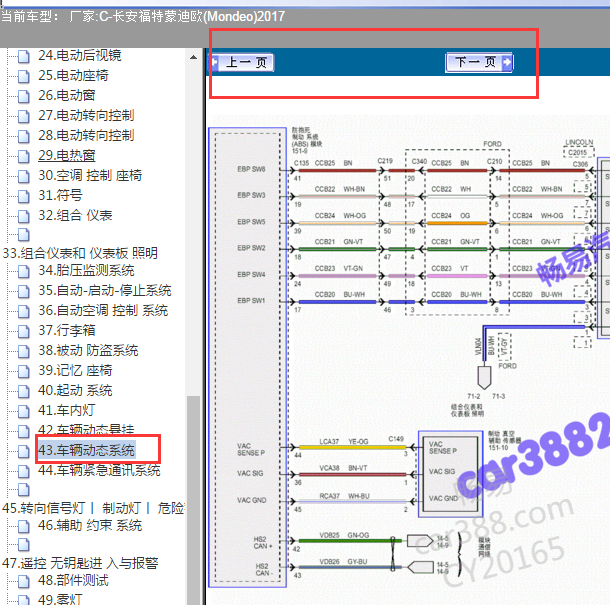The image size is (610, 605).
Task: Click document icon beside 48.部件测试
Action: point(24,581)
